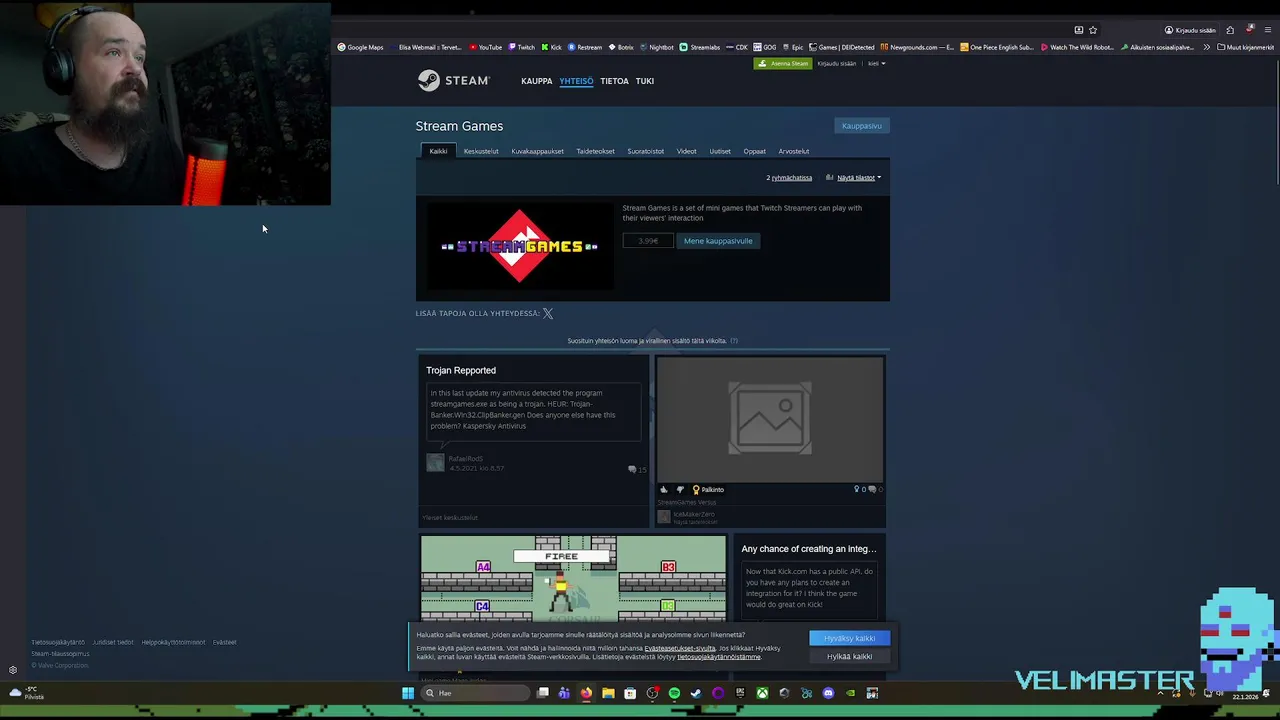Click the (?) help next to popular content
This screenshot has width=1280, height=720.
pyautogui.click(x=734, y=341)
